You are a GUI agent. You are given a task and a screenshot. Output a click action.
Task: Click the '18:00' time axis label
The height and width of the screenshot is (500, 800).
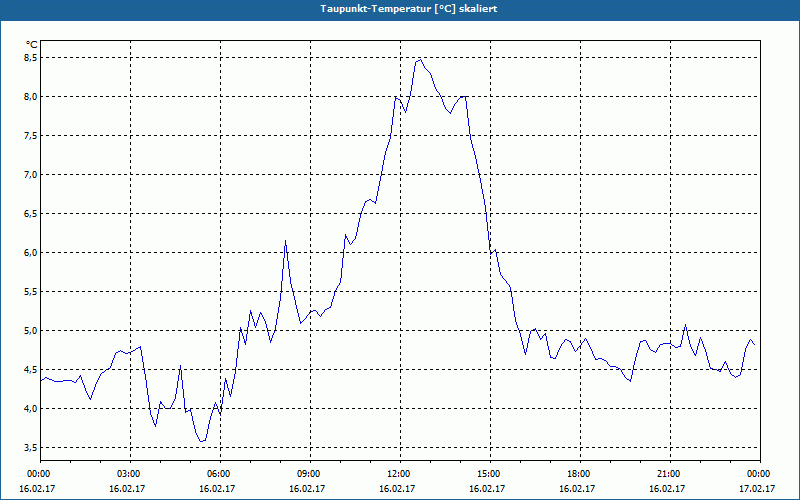tap(581, 474)
